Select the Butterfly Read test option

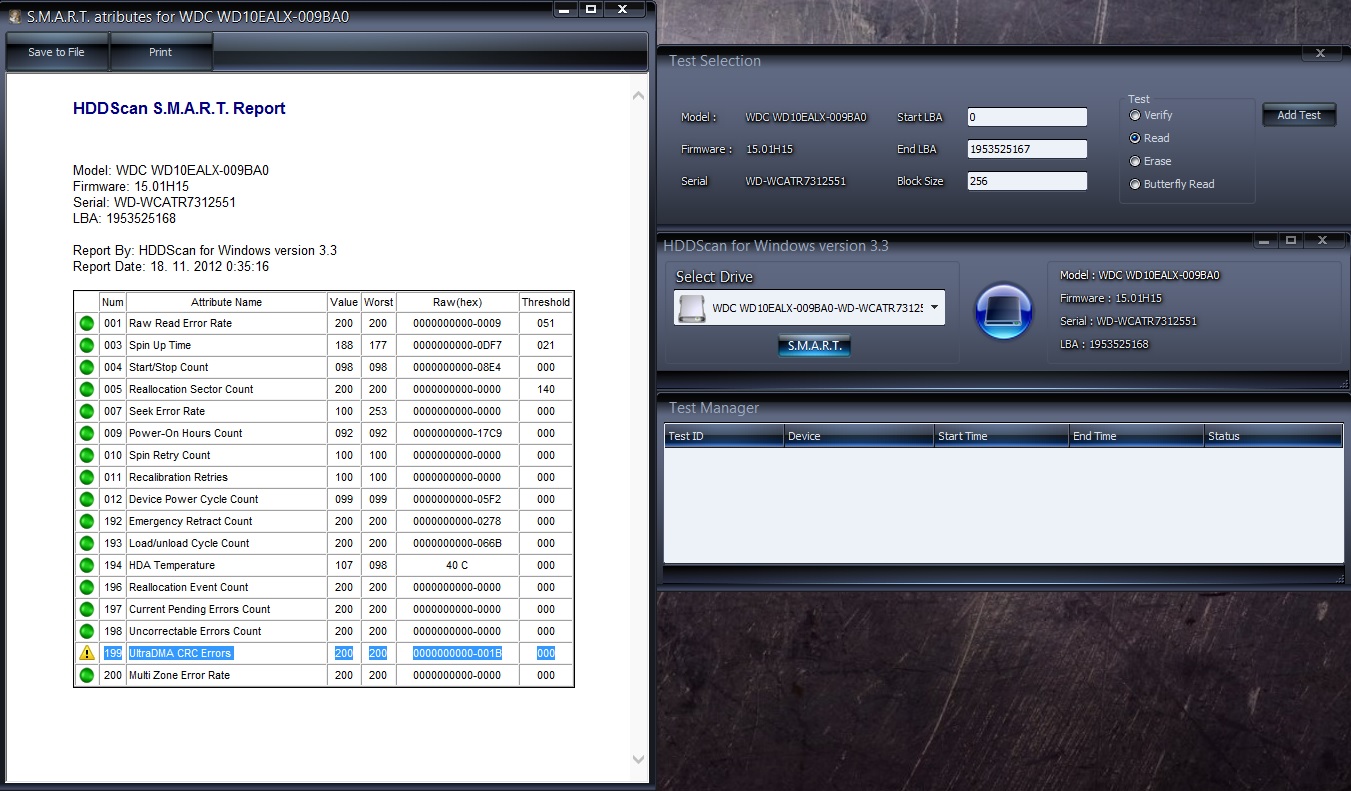(1135, 184)
